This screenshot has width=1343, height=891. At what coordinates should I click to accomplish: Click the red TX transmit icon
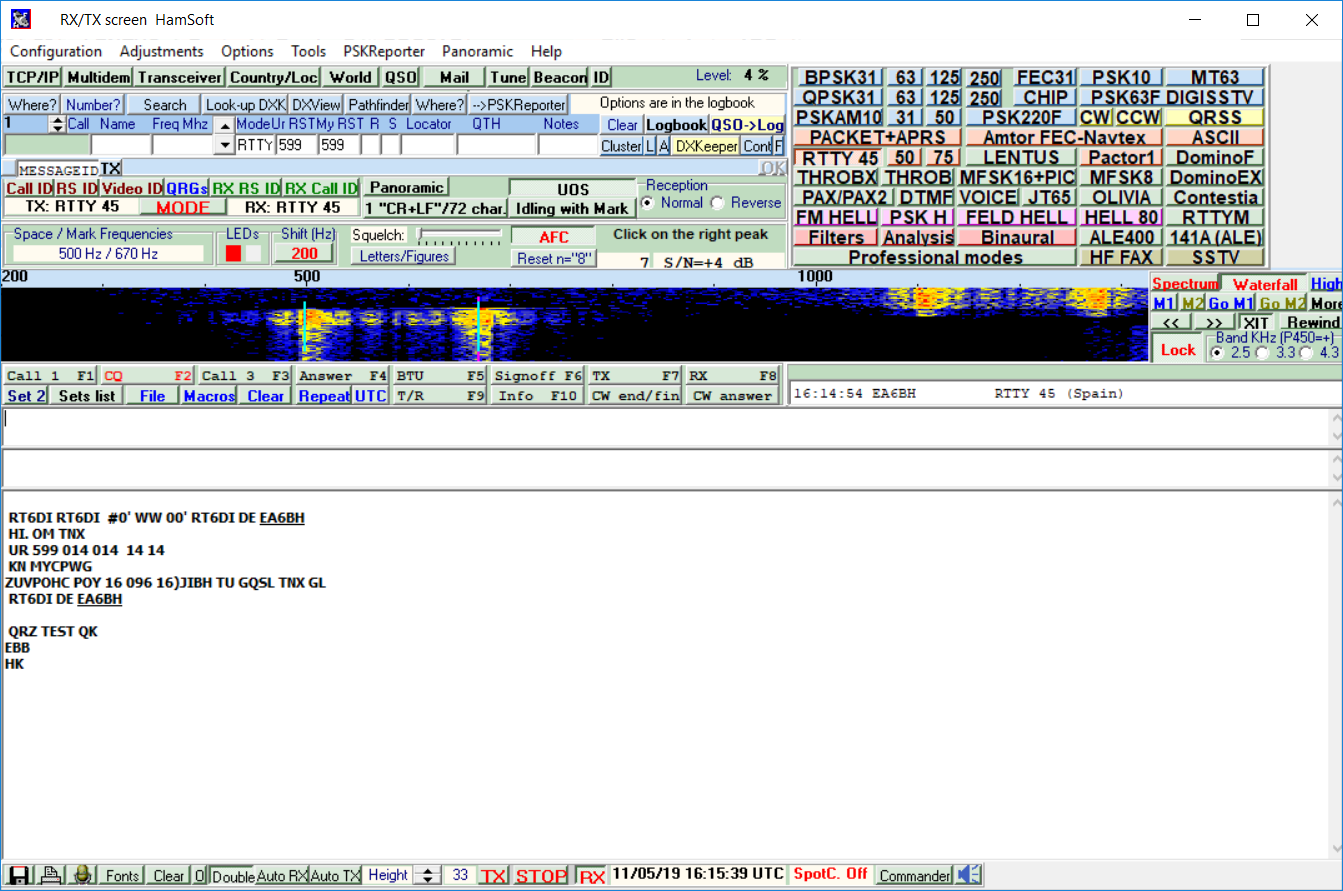click(x=493, y=875)
